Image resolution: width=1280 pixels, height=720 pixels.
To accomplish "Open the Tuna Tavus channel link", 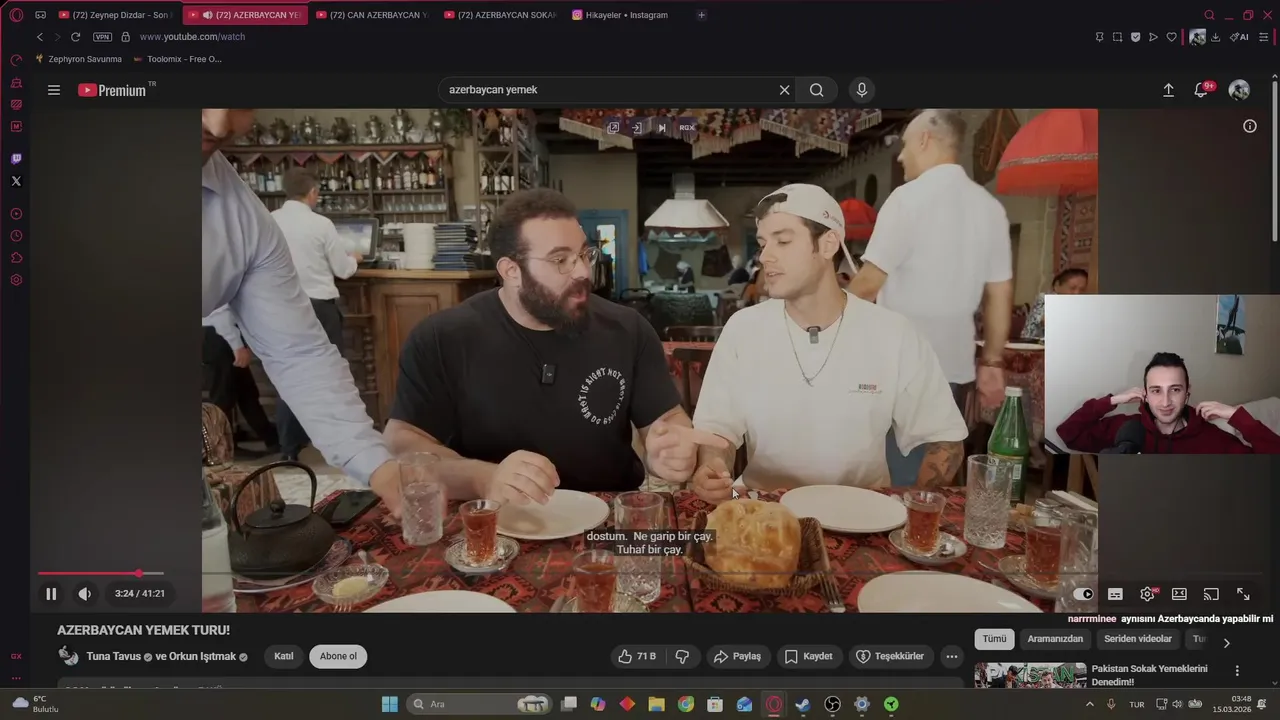I will pyautogui.click(x=114, y=657).
